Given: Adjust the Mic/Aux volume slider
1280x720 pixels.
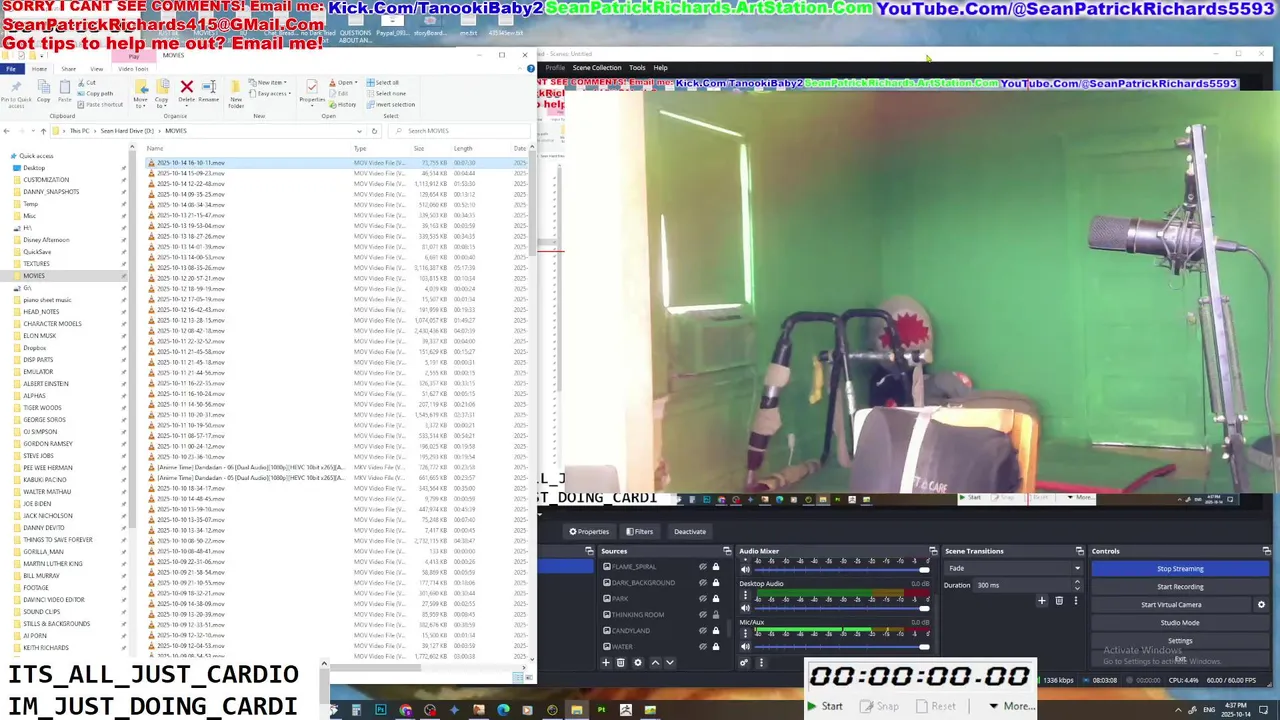Looking at the screenshot, I should (841, 647).
